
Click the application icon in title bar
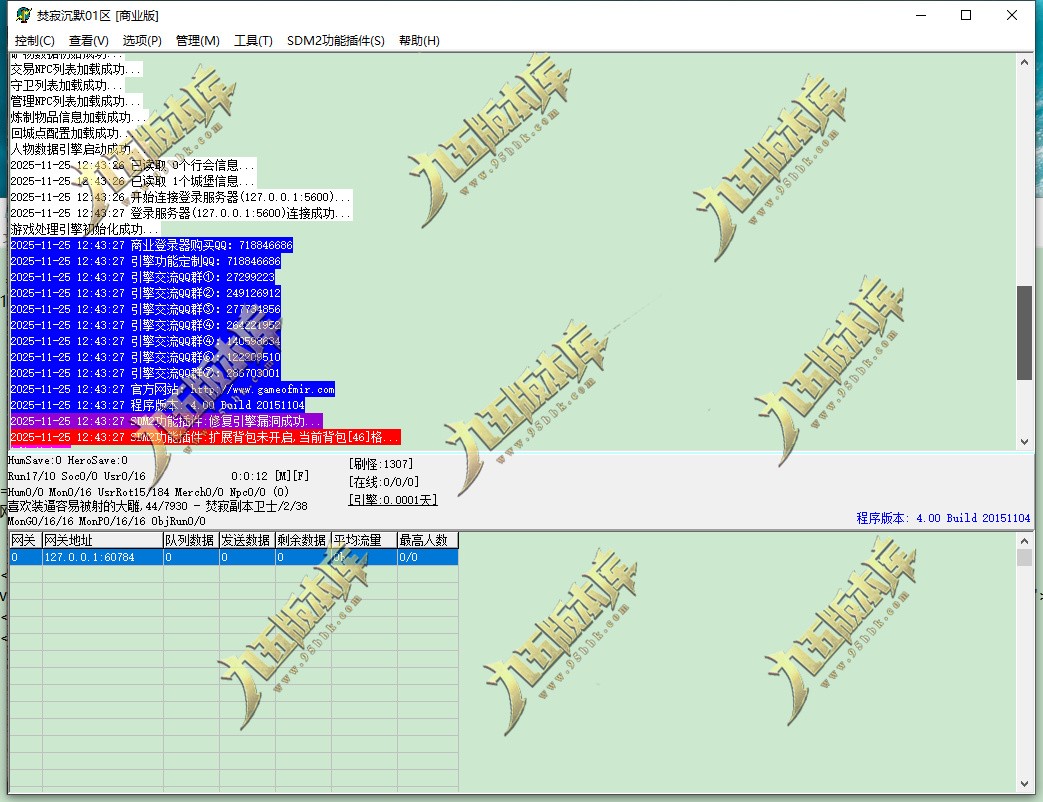[23, 15]
